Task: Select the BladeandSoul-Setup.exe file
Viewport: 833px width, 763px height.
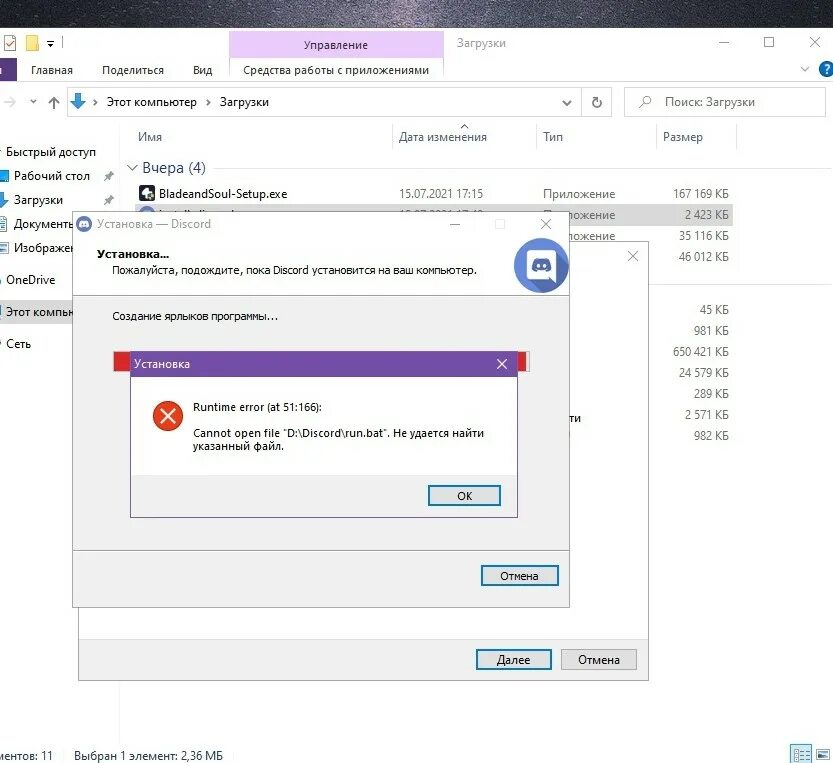Action: [223, 194]
